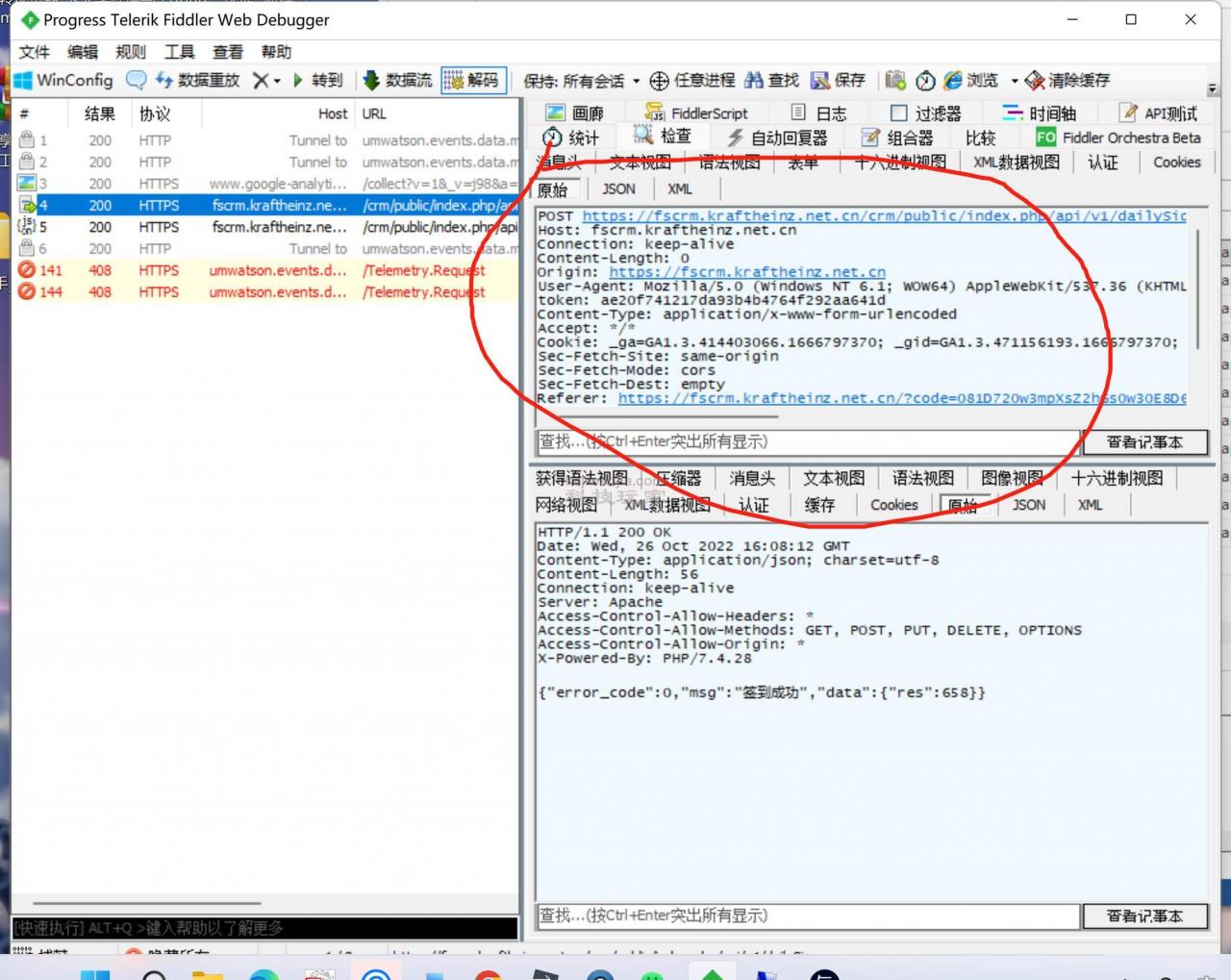The height and width of the screenshot is (980, 1231).
Task: Open the 工具 menu
Action: click(x=179, y=52)
